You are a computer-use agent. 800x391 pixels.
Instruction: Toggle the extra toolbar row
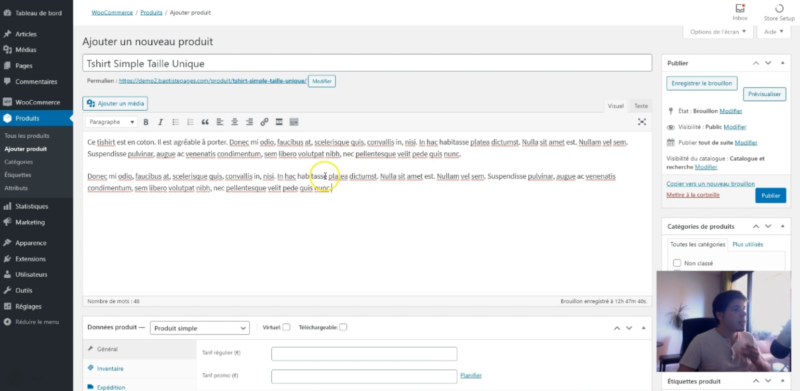294,122
